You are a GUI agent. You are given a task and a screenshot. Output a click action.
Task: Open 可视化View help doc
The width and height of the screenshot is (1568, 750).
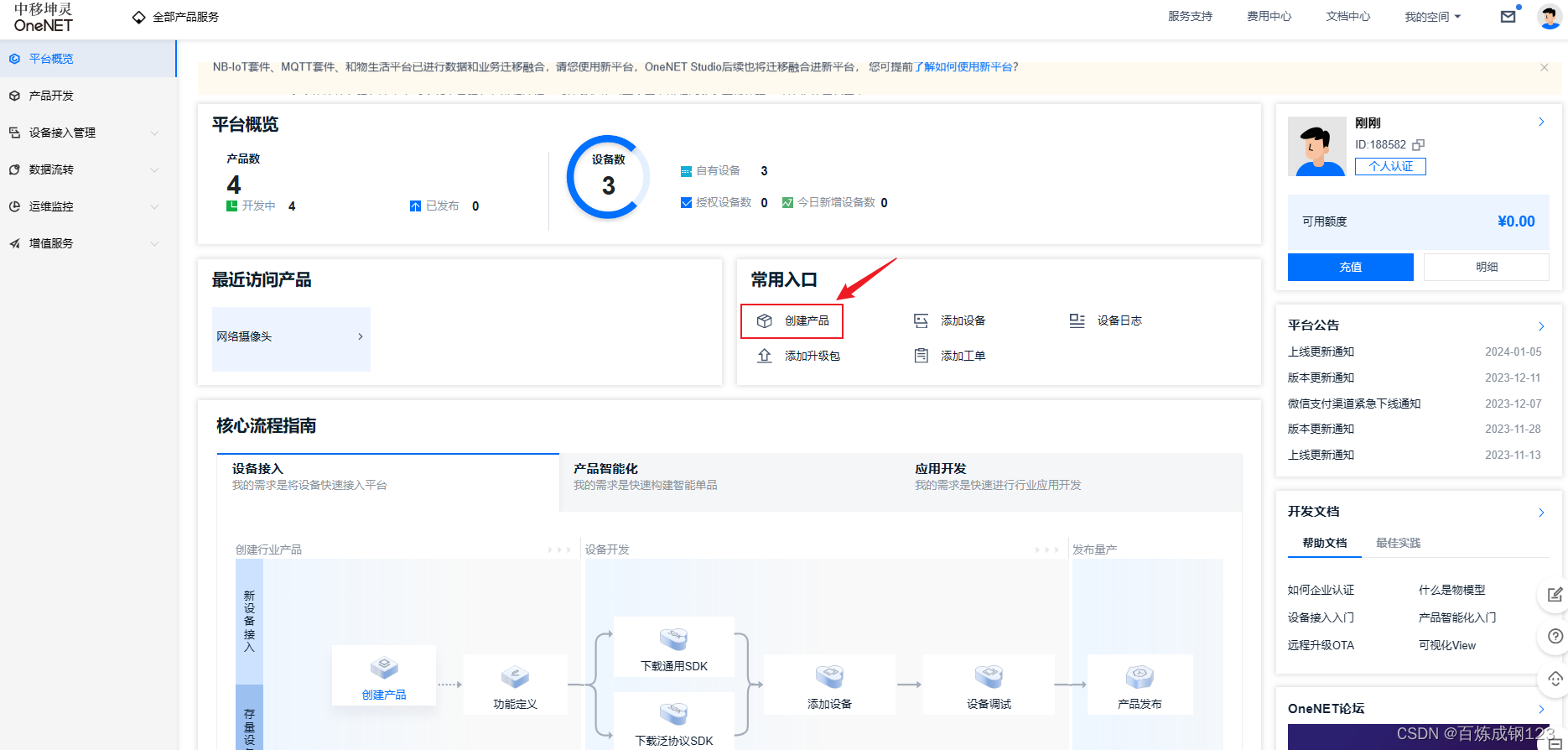click(x=1446, y=645)
